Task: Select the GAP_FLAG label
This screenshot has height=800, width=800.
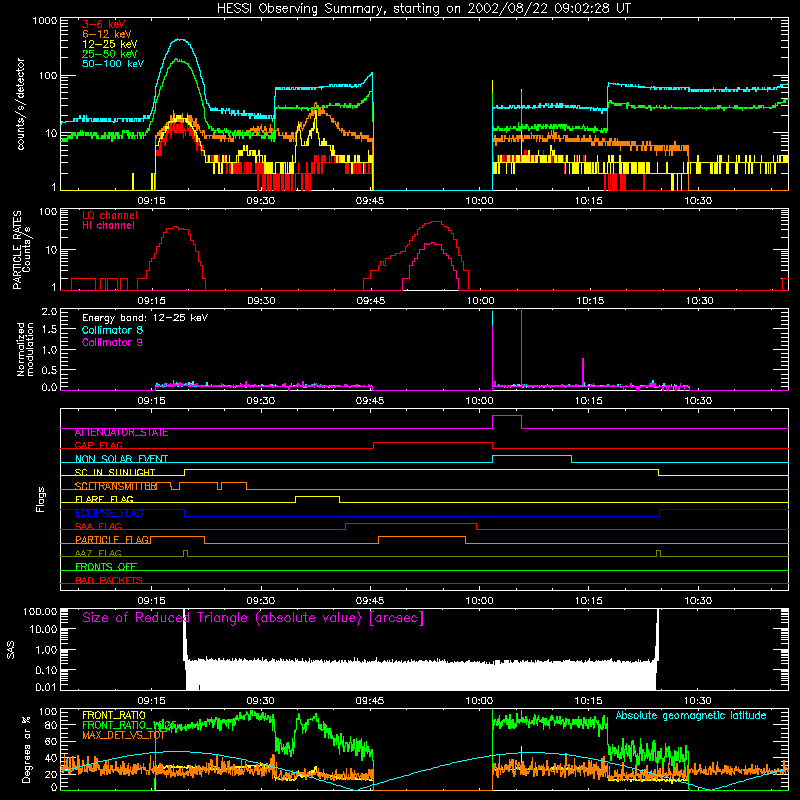Action: pyautogui.click(x=98, y=445)
